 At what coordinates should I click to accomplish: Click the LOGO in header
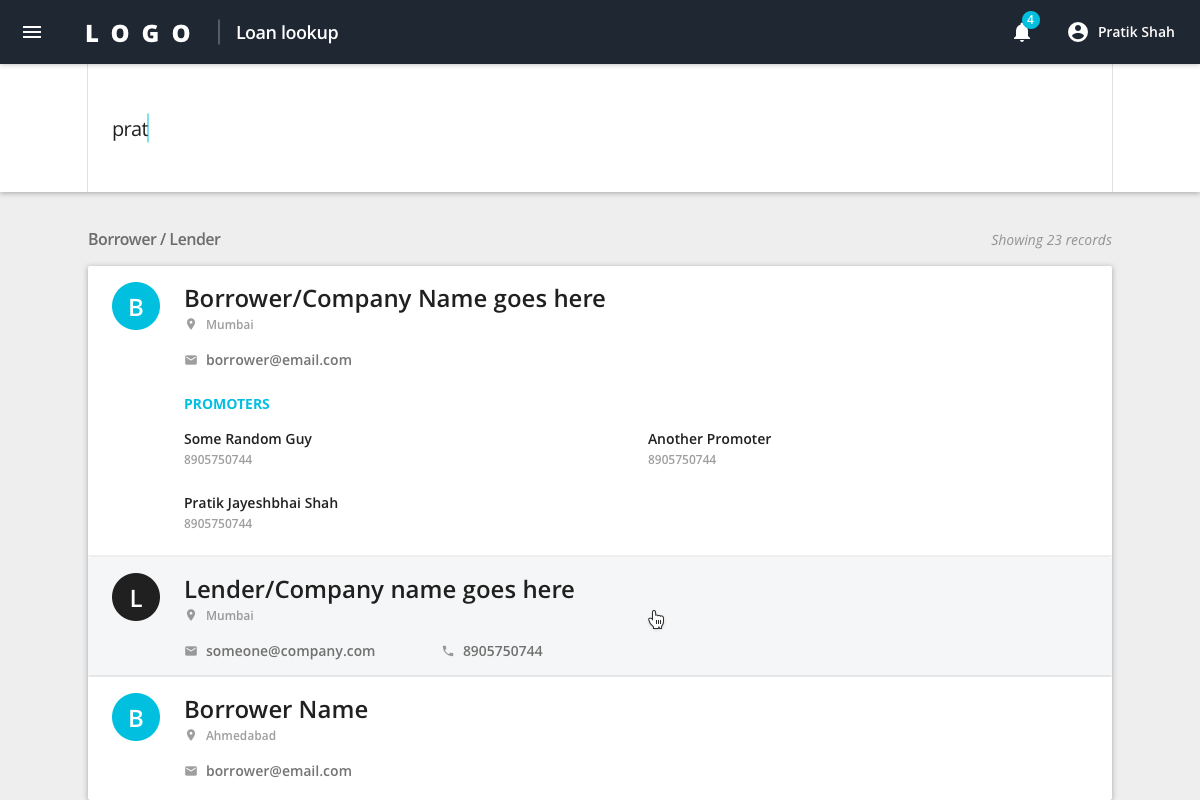[138, 33]
